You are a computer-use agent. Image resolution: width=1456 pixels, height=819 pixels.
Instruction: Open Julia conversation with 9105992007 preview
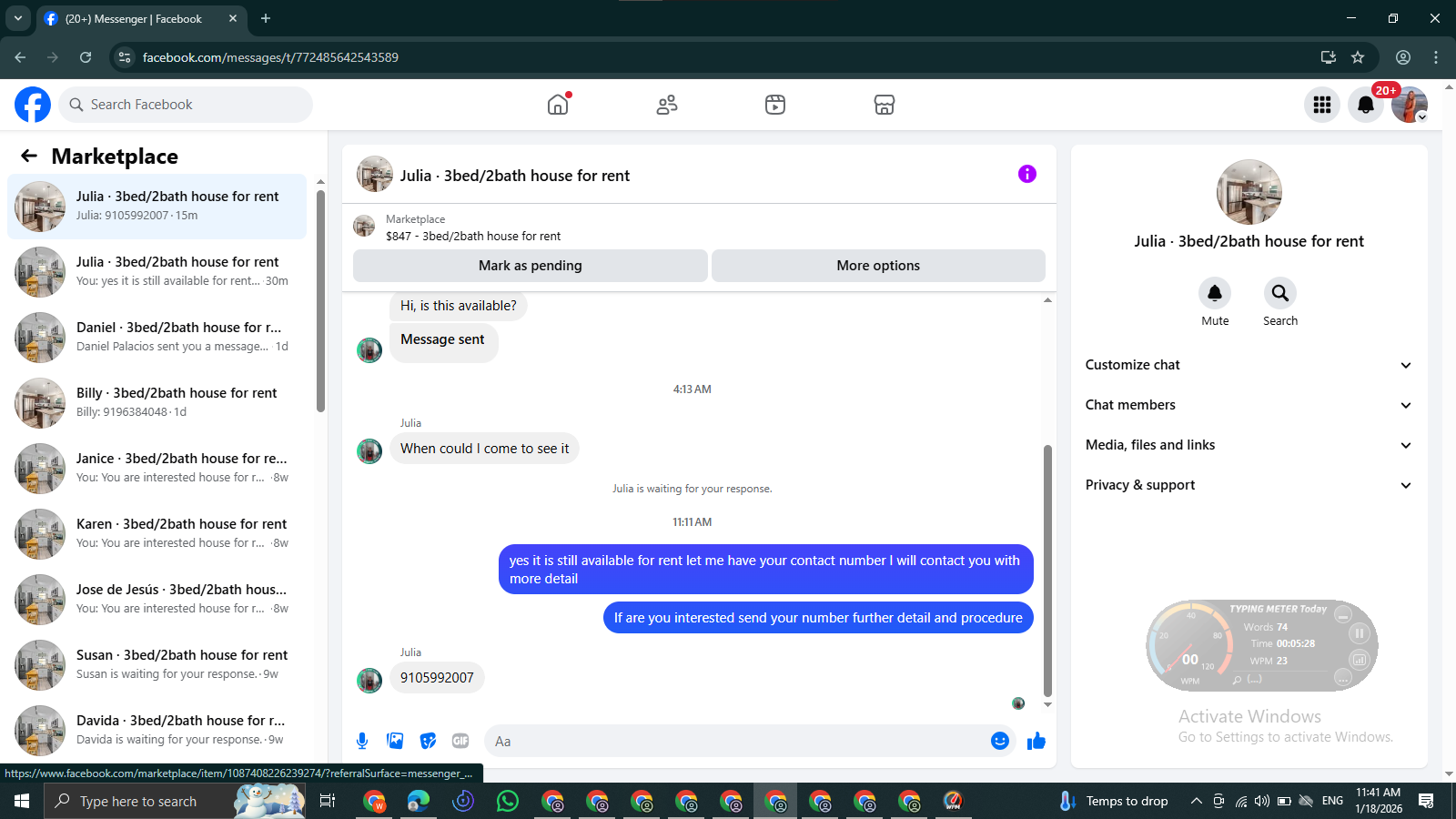point(157,207)
